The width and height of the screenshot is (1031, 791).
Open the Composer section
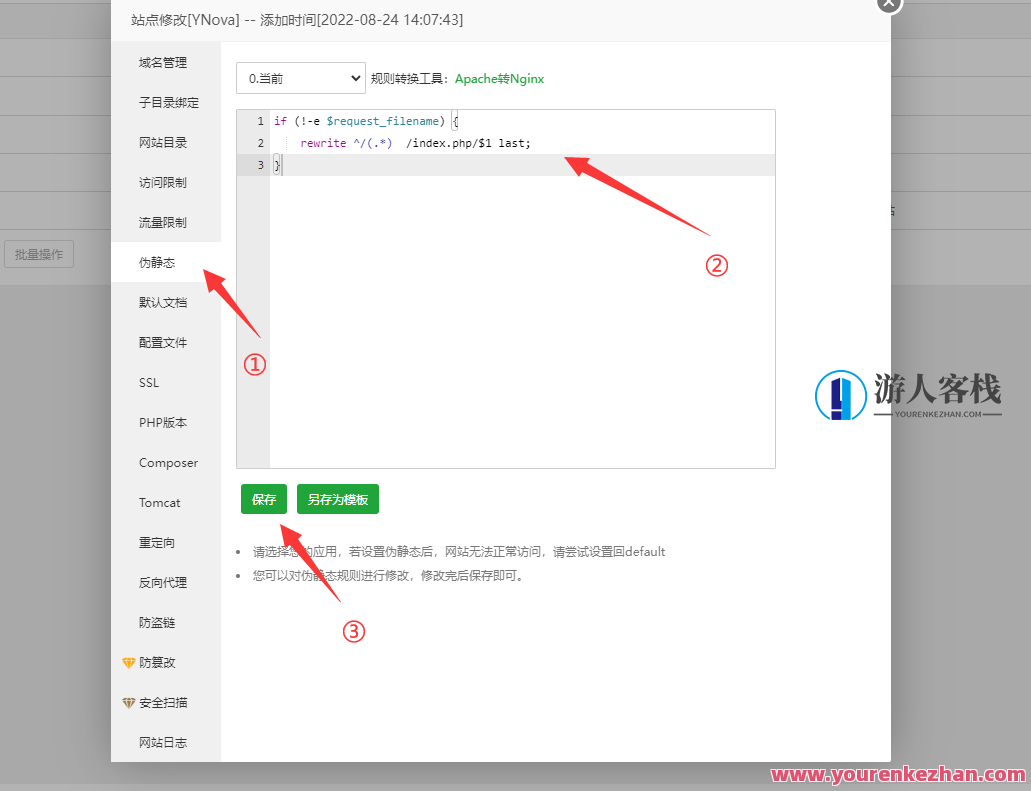click(x=167, y=462)
